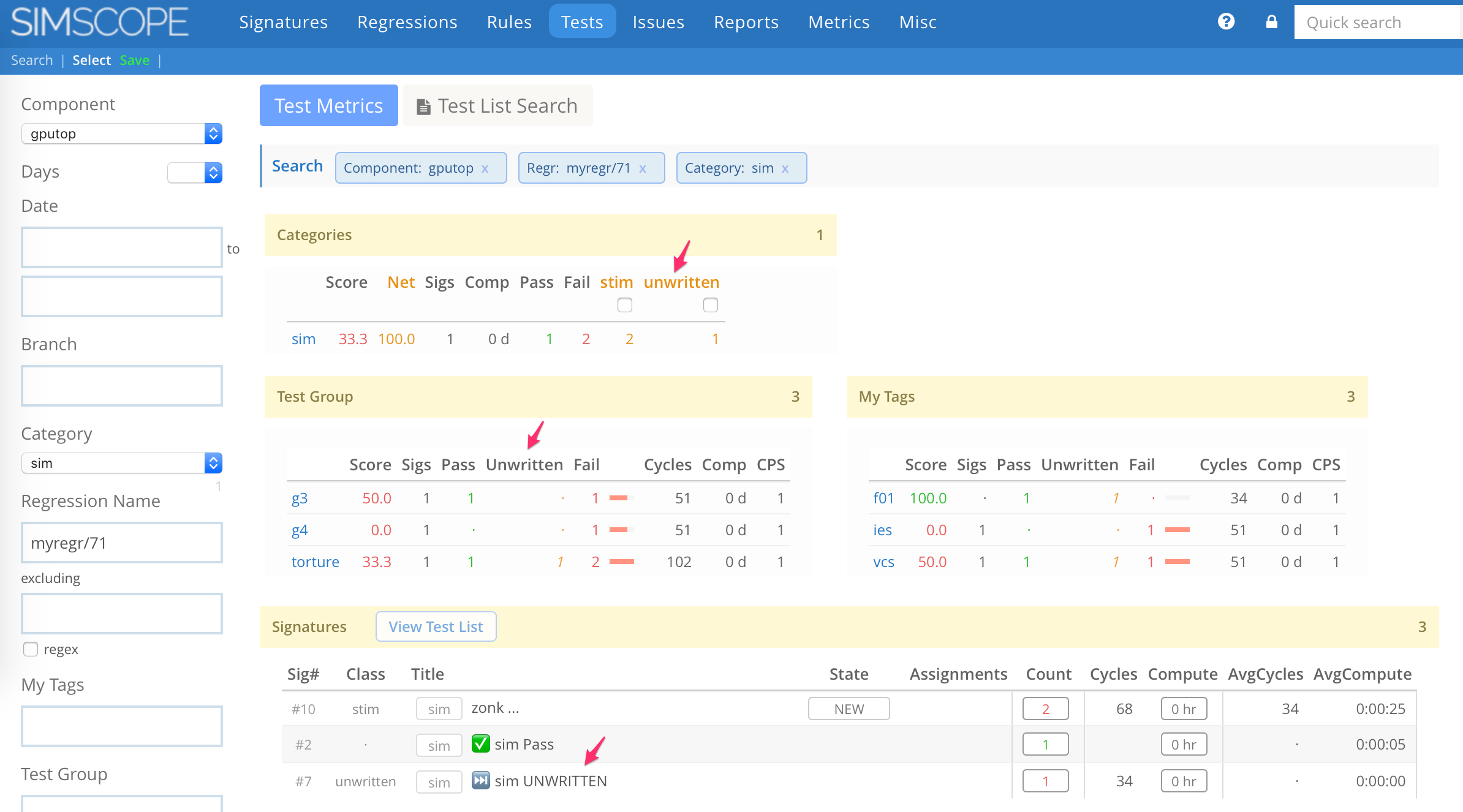Screen dimensions: 1463x812
Task: Click the unwritten column header
Action: click(681, 282)
